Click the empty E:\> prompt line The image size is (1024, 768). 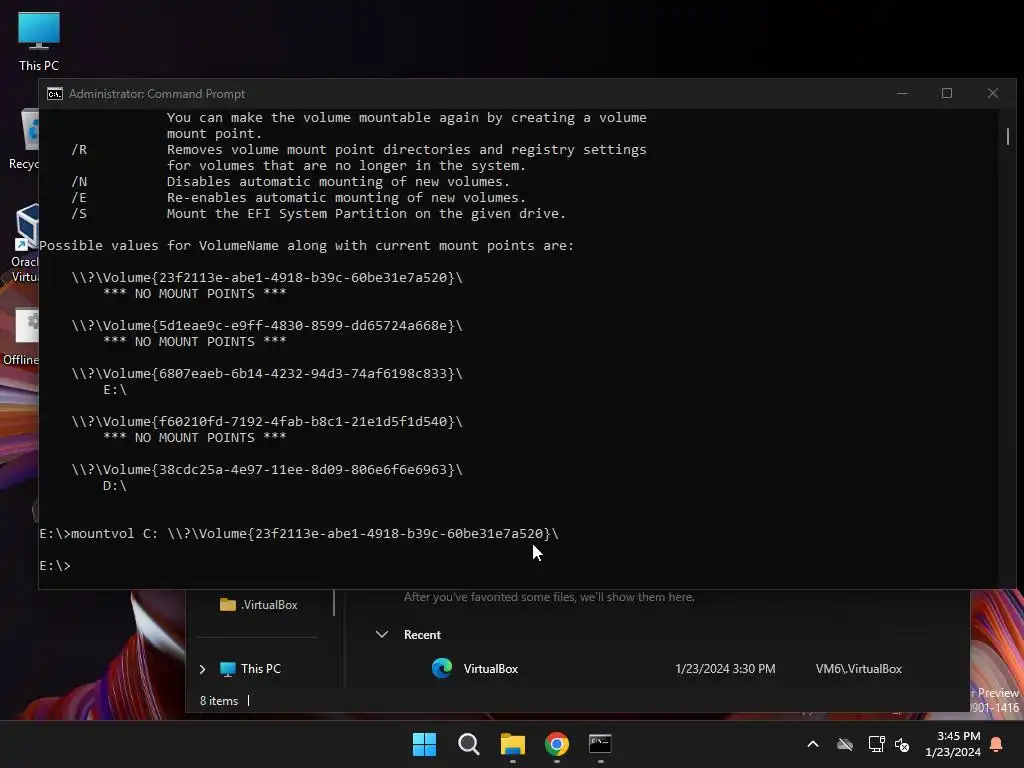[x=55, y=566]
